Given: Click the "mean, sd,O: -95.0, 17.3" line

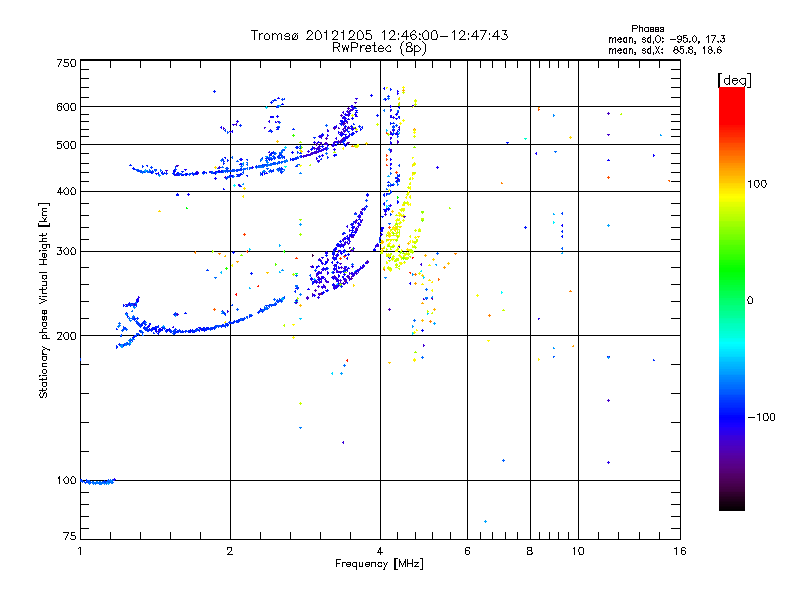Looking at the screenshot, I should point(666,39).
